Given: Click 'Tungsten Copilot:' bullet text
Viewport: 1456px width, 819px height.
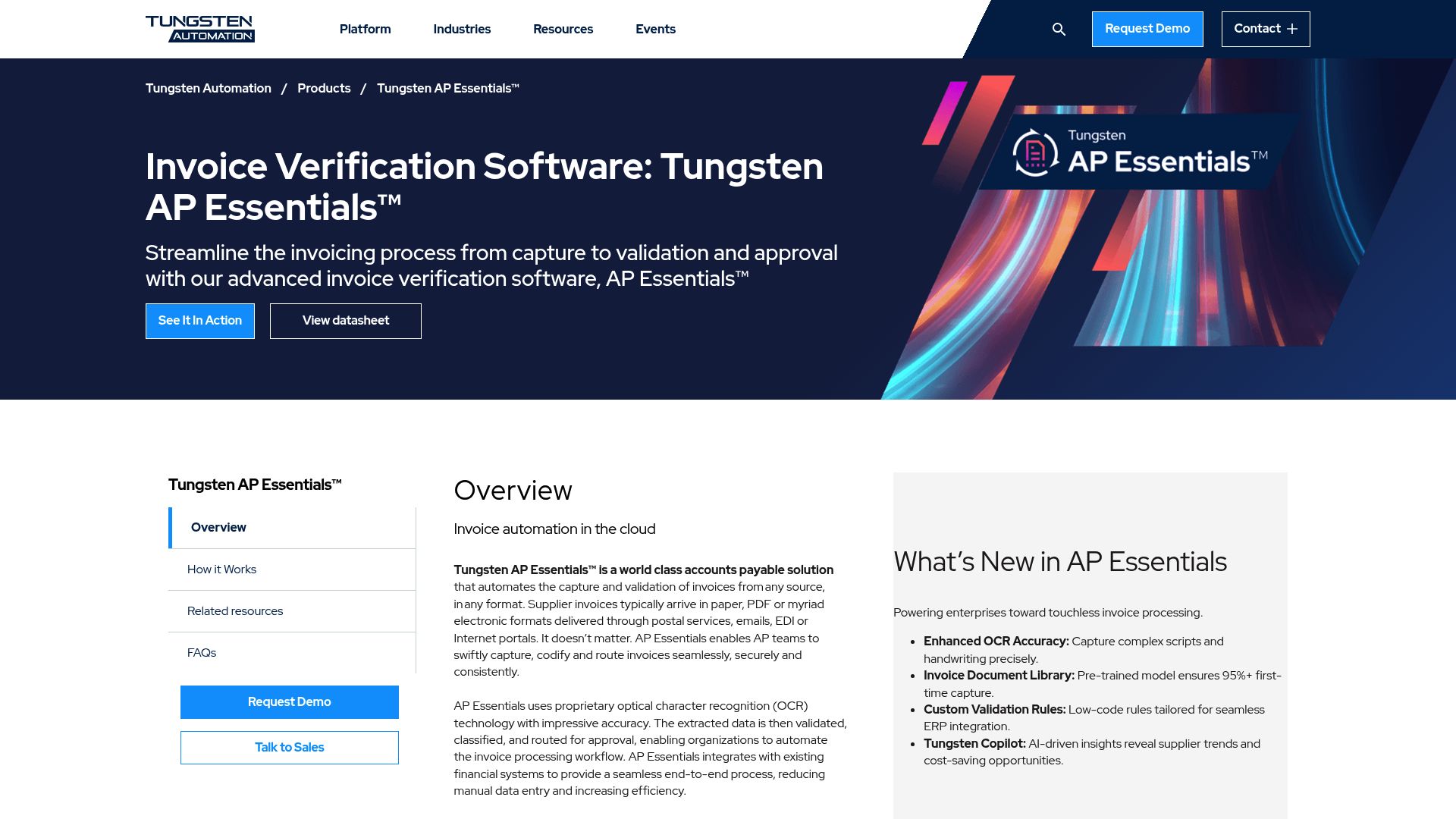Looking at the screenshot, I should (x=974, y=744).
